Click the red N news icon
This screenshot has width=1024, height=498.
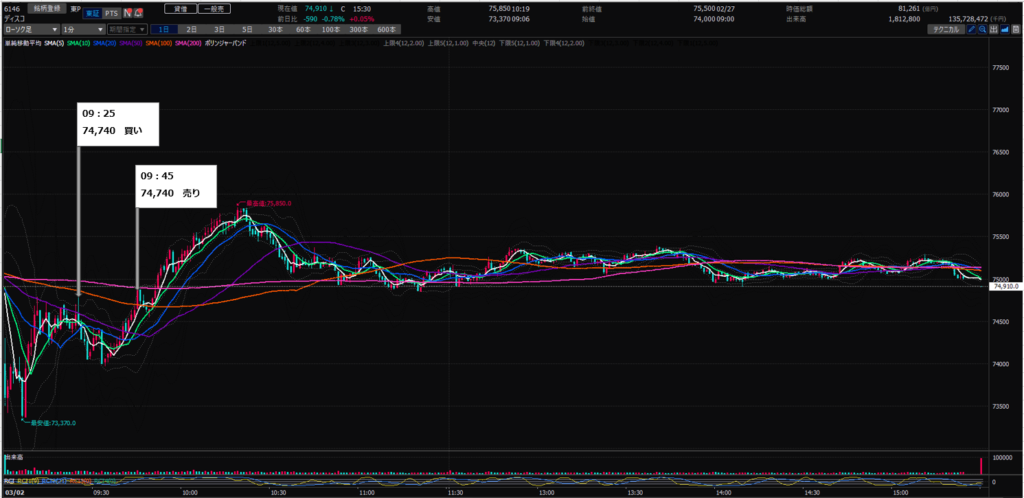(x=127, y=14)
